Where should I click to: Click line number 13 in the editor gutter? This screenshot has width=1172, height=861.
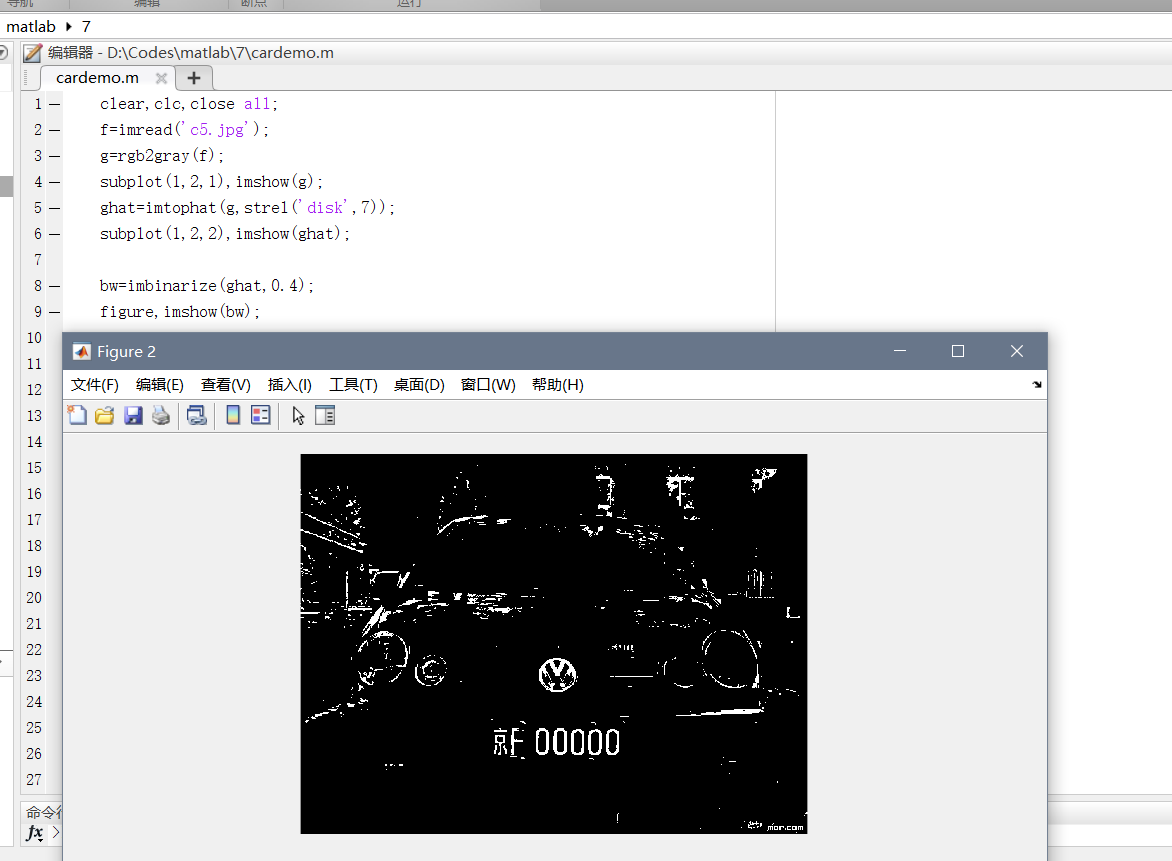point(34,416)
